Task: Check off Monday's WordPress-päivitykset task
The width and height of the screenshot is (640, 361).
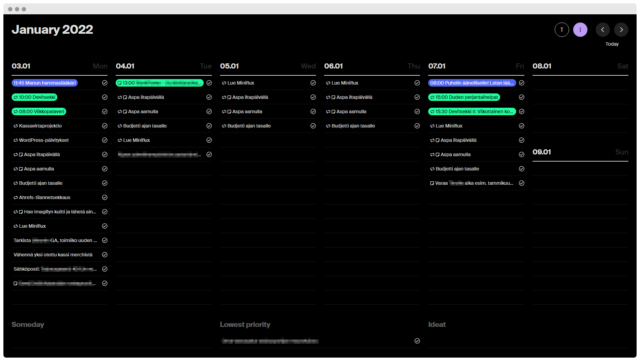Action: point(105,140)
